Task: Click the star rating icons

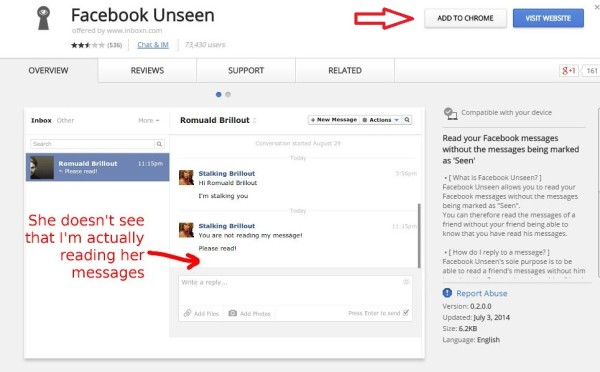Action: tap(88, 45)
